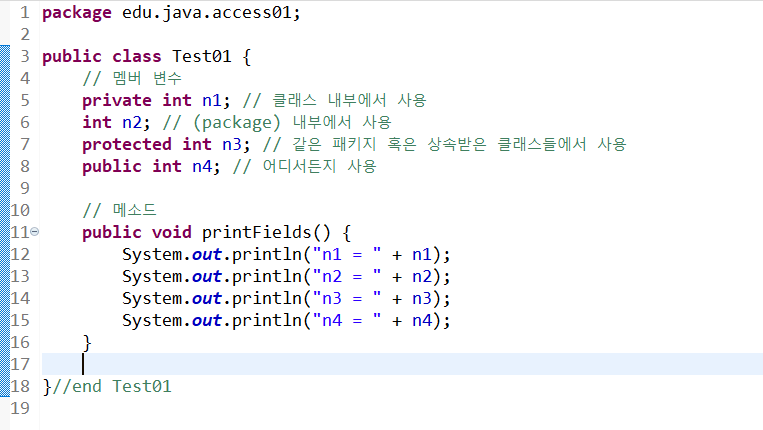Click the protected keyword on line 7

pyautogui.click(x=127, y=144)
